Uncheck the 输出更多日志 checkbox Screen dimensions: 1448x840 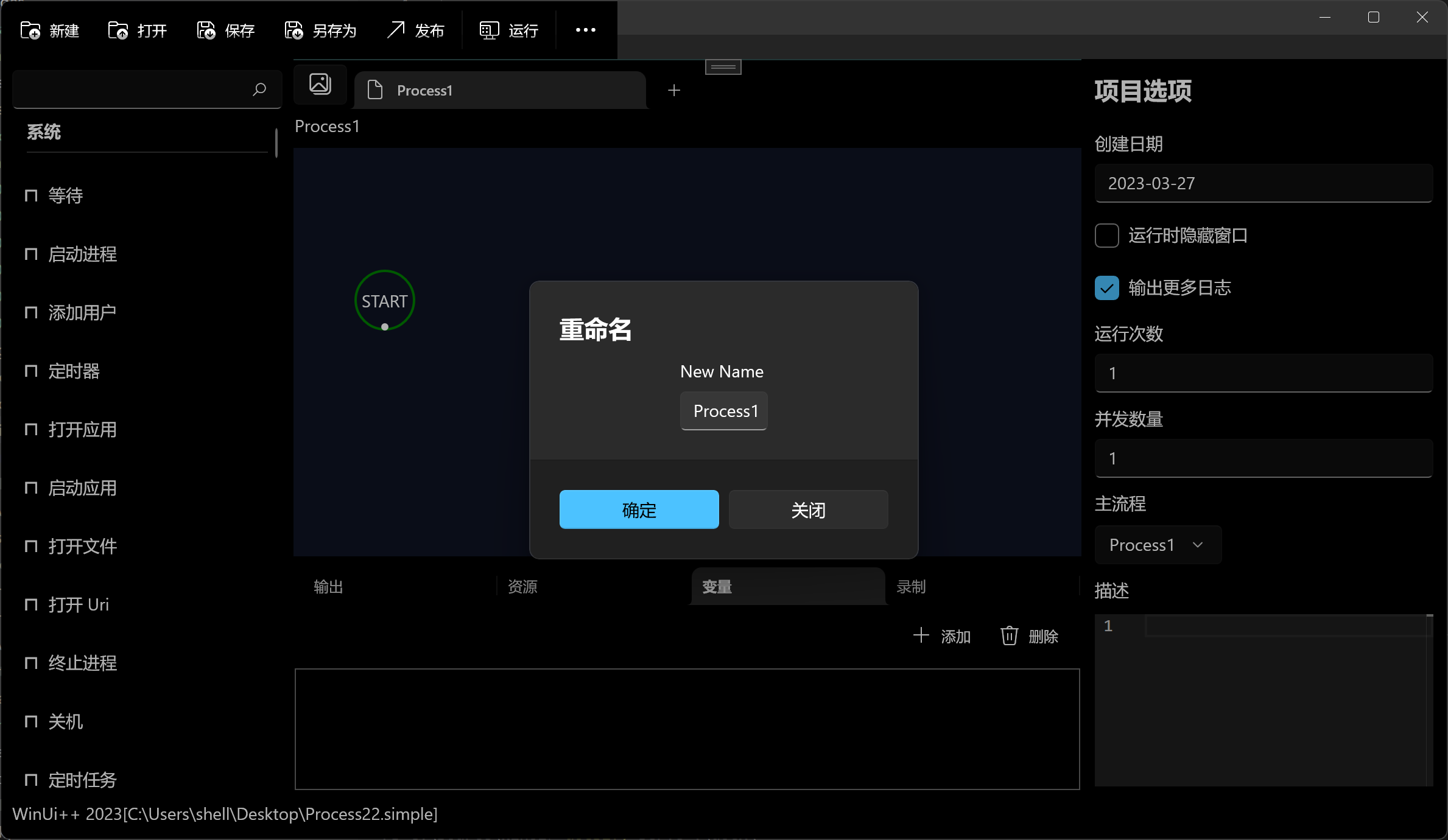[x=1106, y=288]
